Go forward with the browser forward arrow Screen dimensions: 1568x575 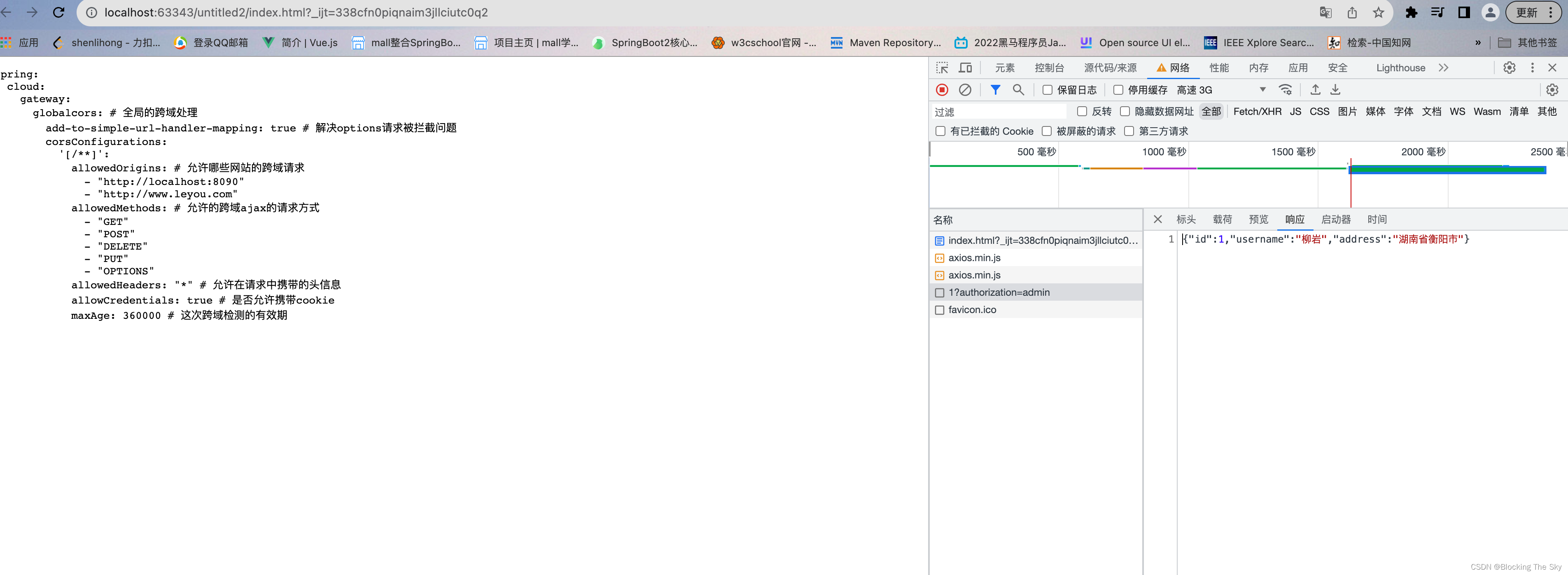pos(32,12)
